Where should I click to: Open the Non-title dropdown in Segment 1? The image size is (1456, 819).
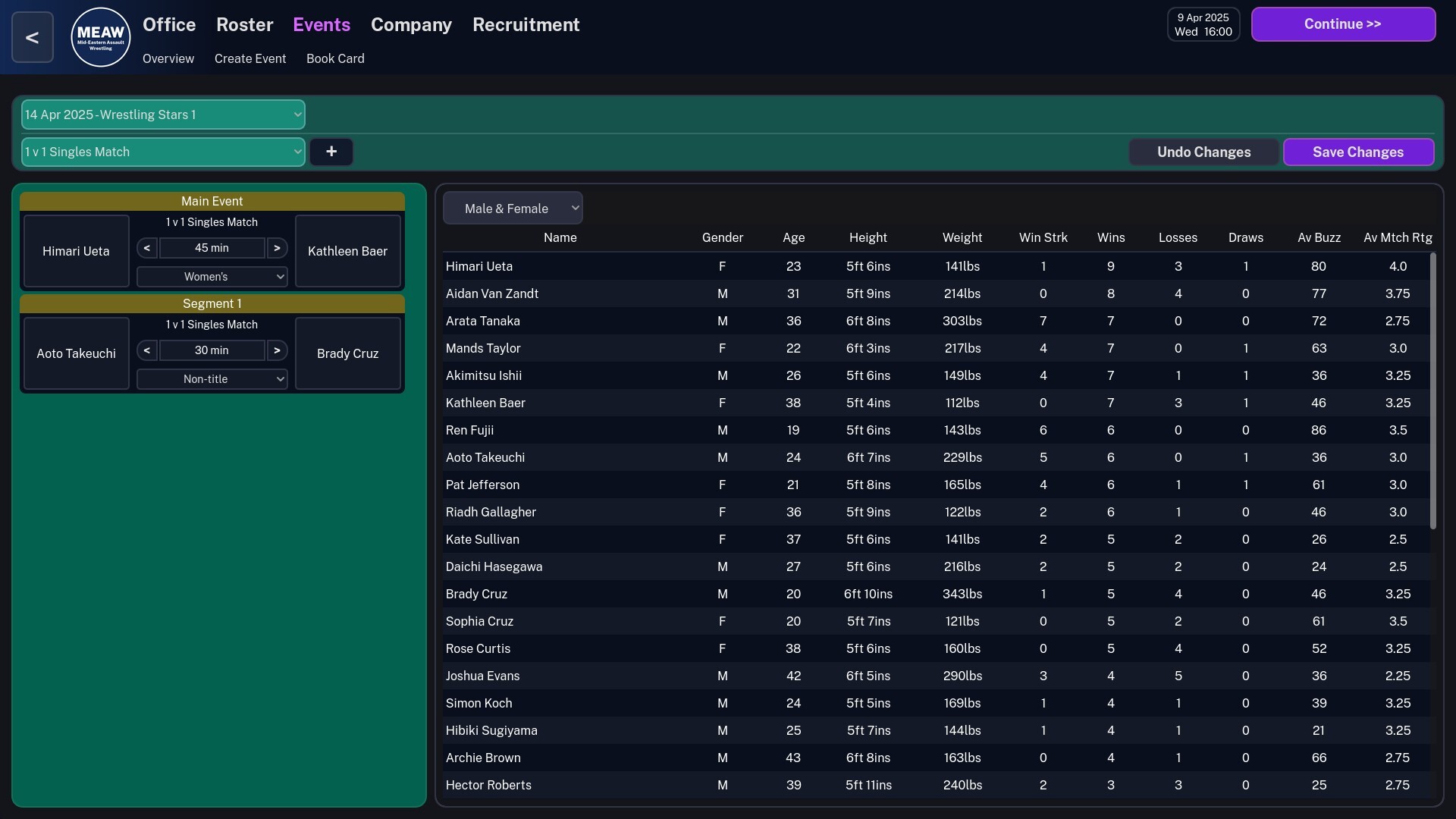coord(212,378)
